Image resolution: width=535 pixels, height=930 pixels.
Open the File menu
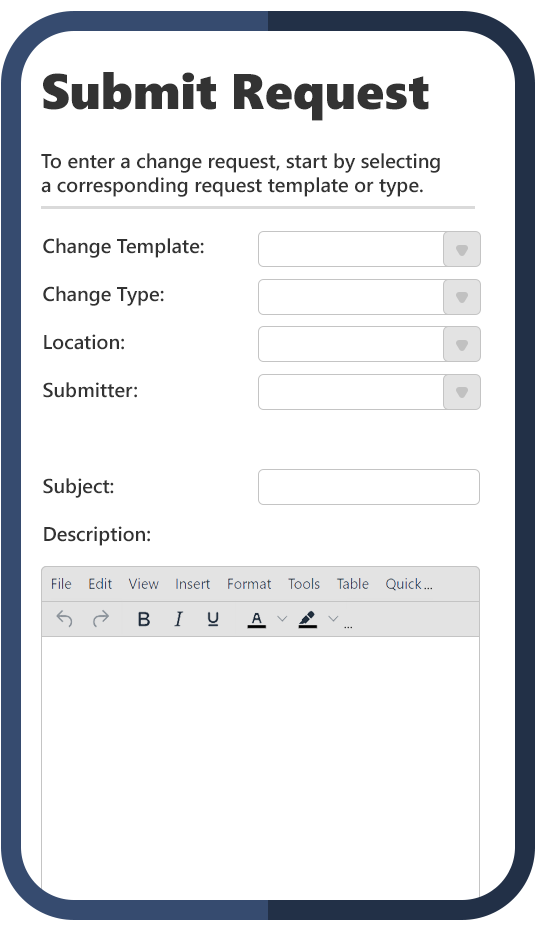click(61, 584)
